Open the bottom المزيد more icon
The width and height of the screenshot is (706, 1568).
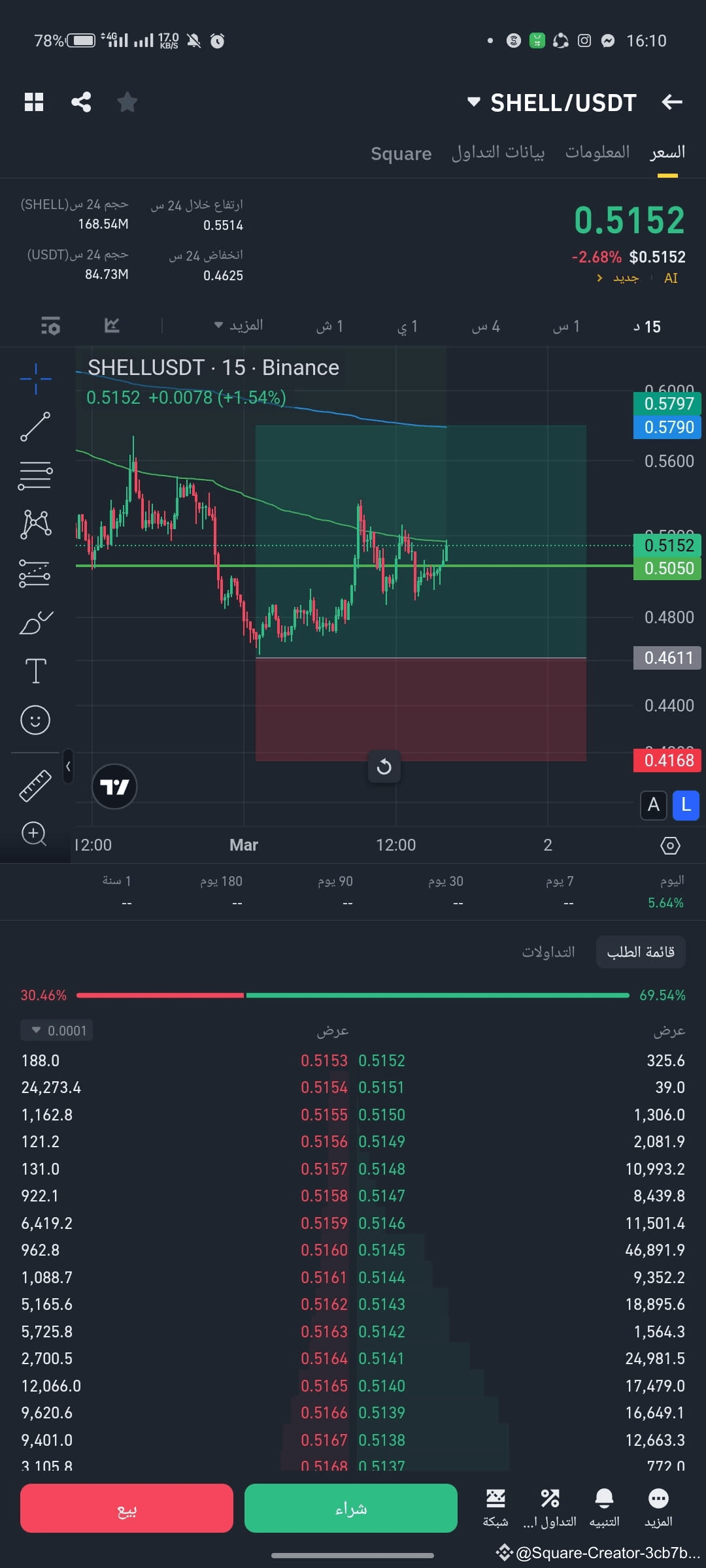click(658, 1507)
